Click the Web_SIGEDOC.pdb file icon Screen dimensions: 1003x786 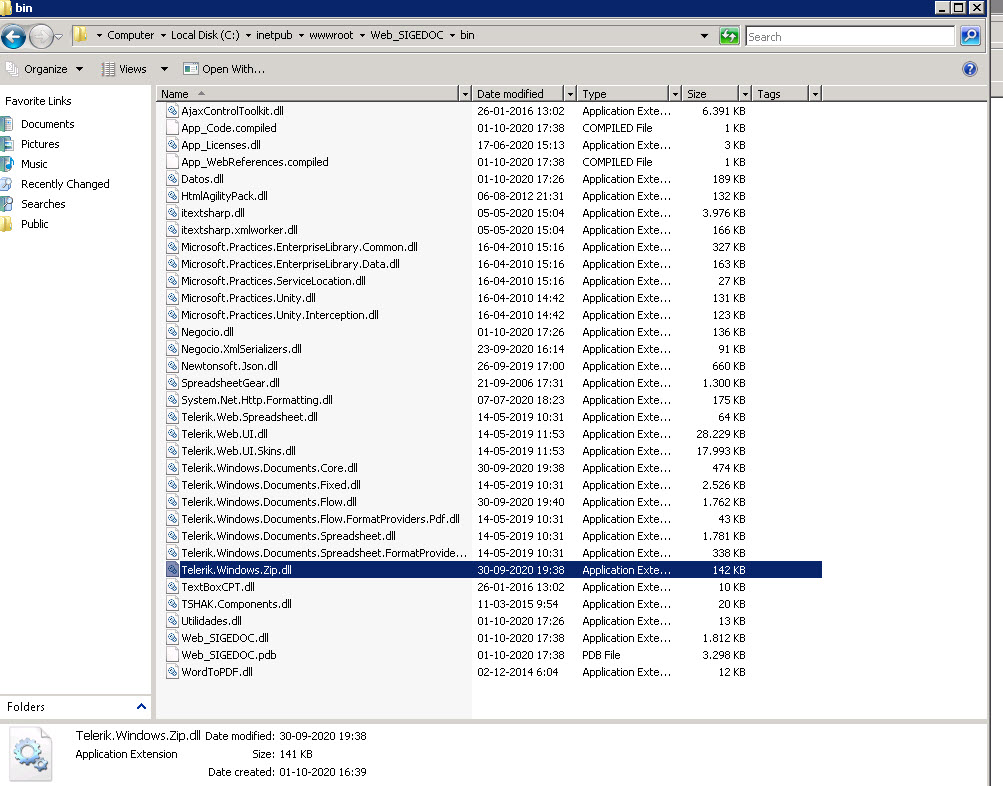pyautogui.click(x=172, y=655)
